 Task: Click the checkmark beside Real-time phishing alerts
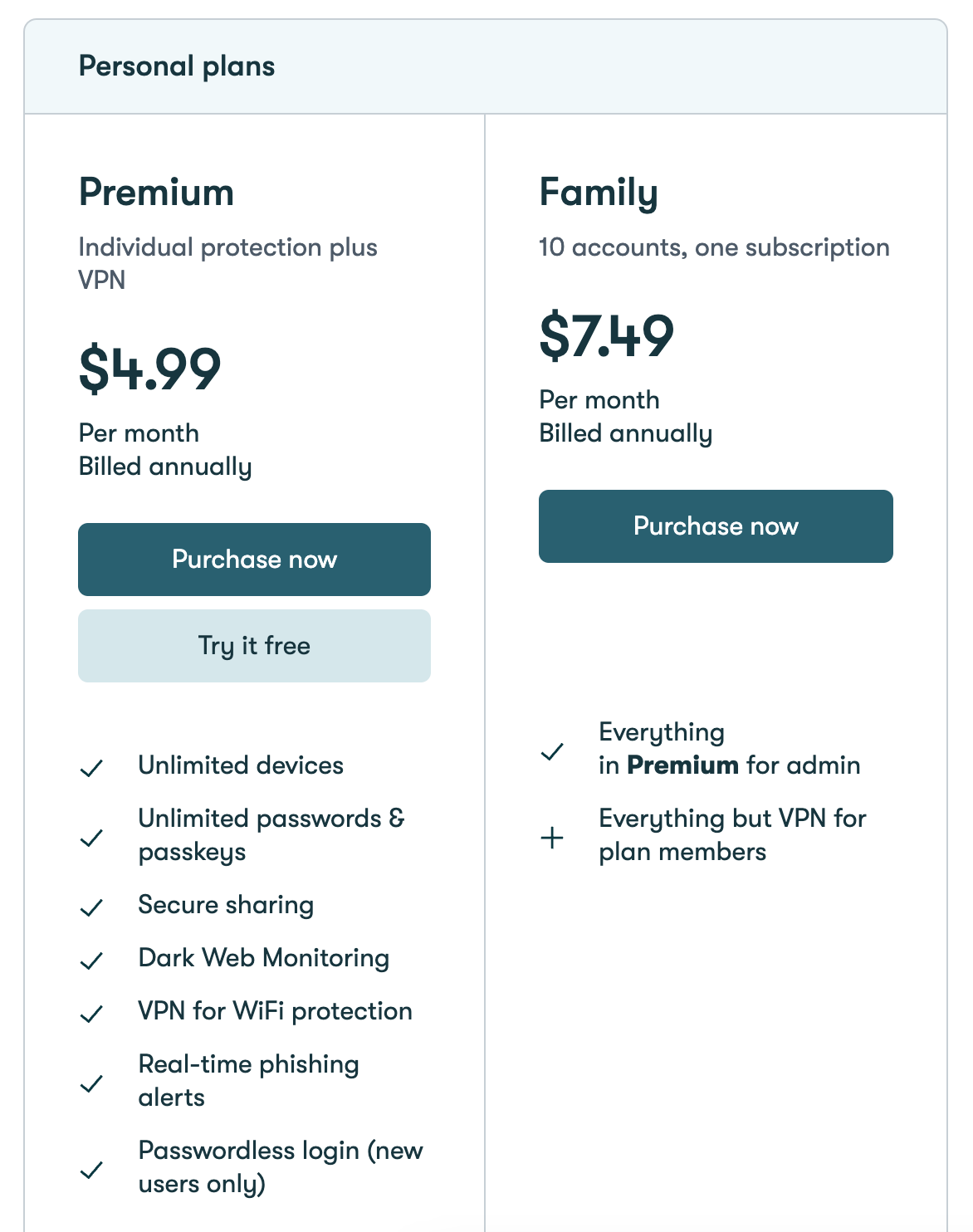coord(91,1083)
